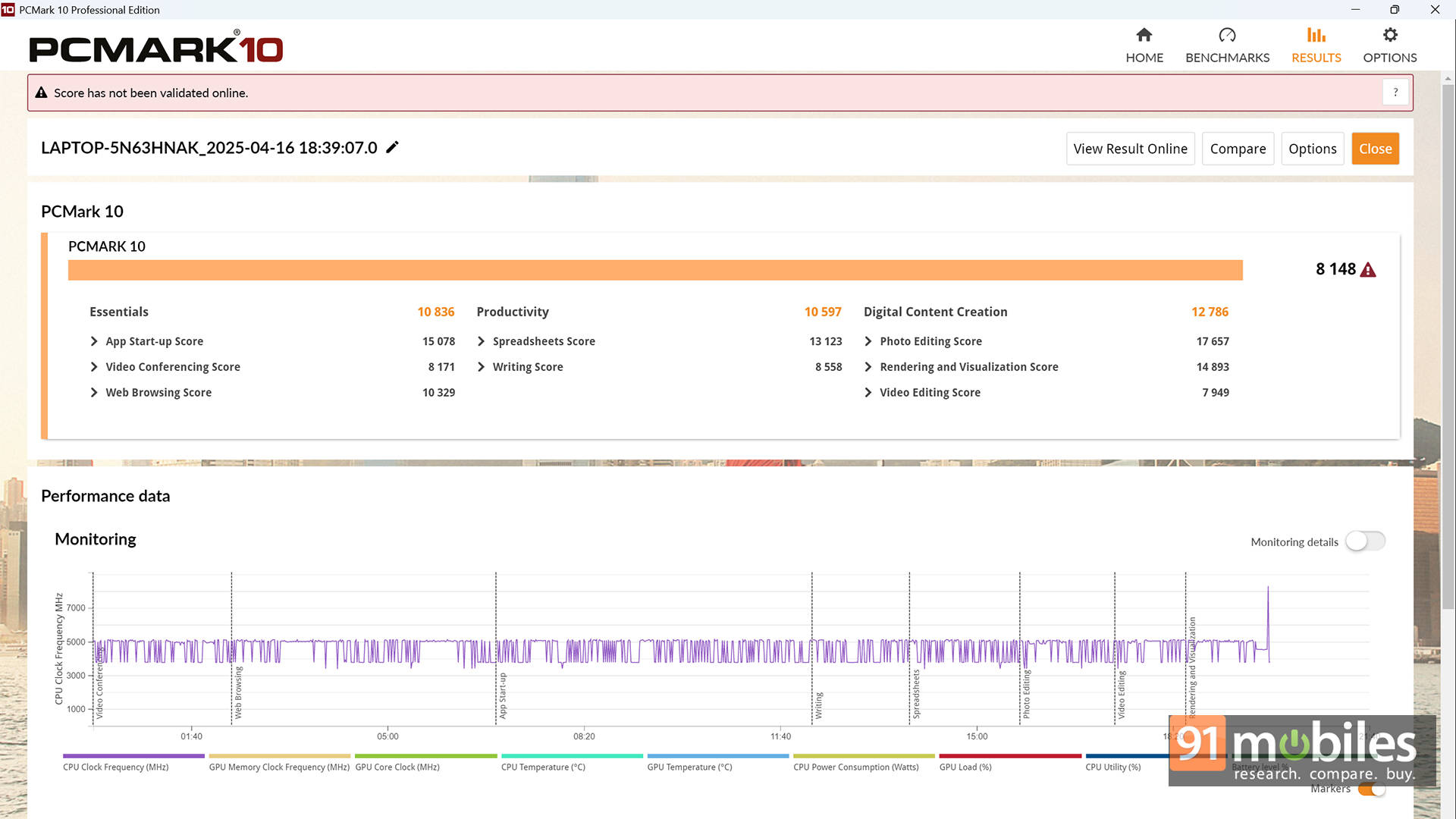
Task: Switch to RESULTS tab label
Action: pos(1316,58)
